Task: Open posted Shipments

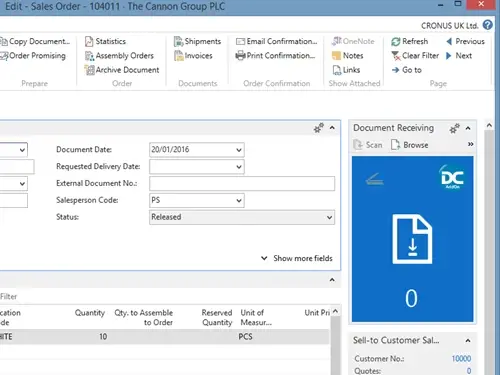Action: 197,41
